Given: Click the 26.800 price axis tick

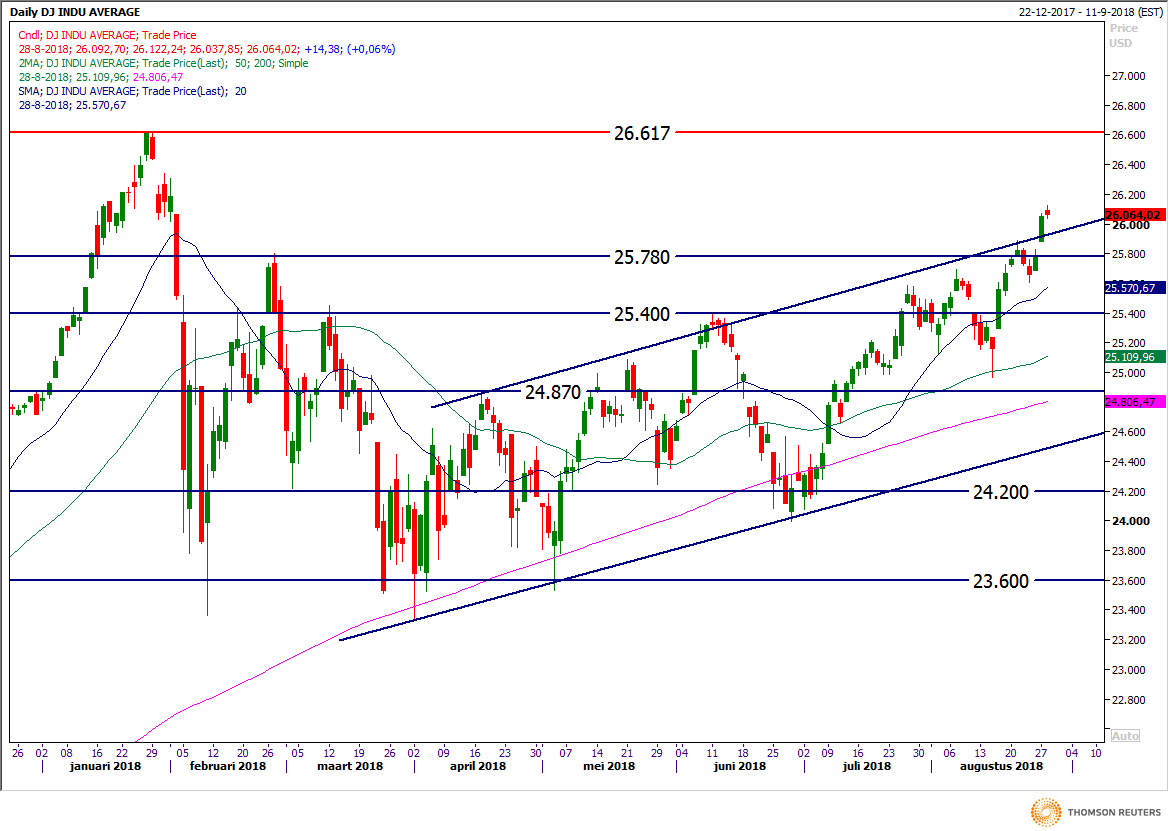Looking at the screenshot, I should [1128, 106].
